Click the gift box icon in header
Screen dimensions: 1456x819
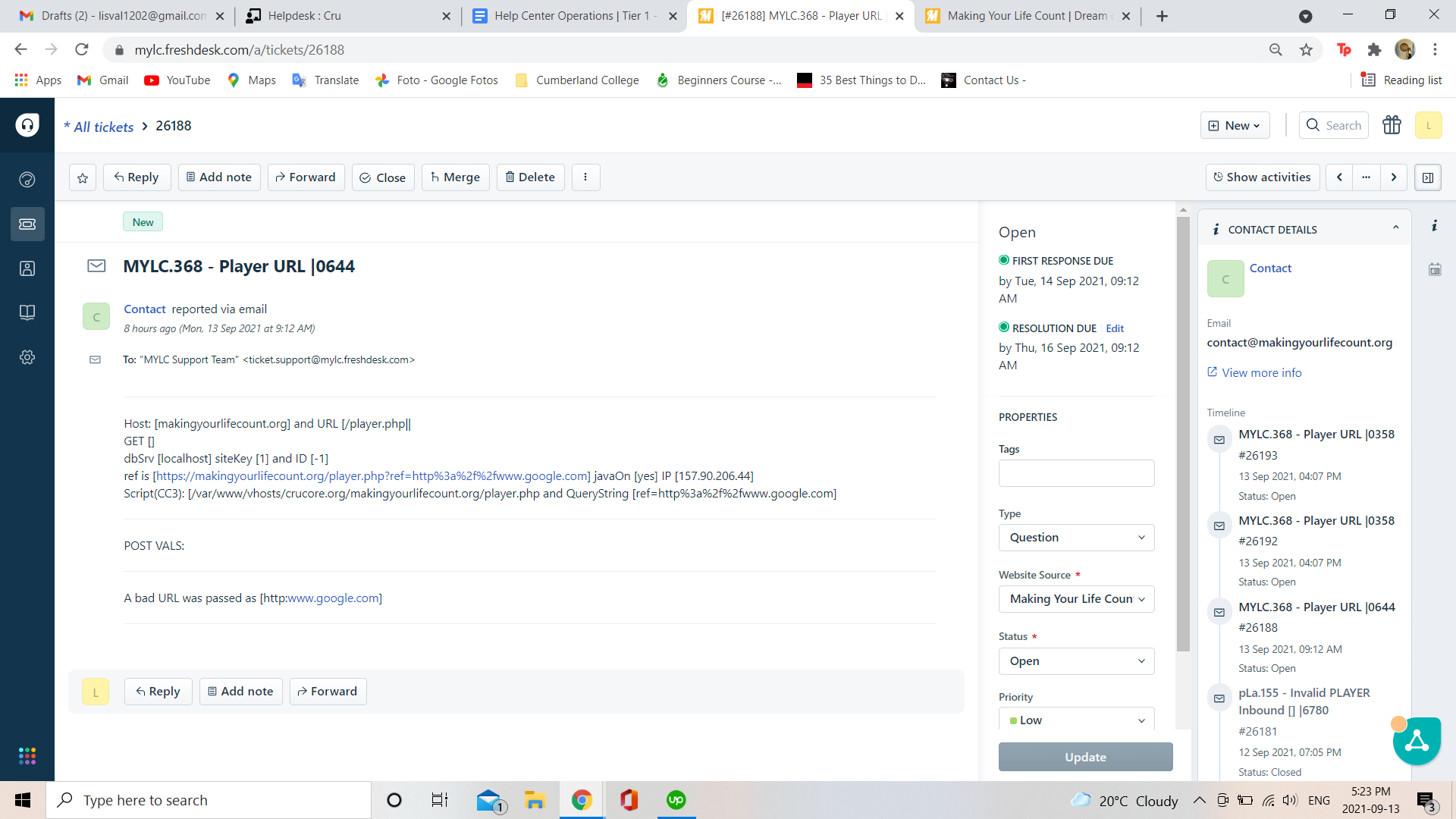[x=1392, y=125]
